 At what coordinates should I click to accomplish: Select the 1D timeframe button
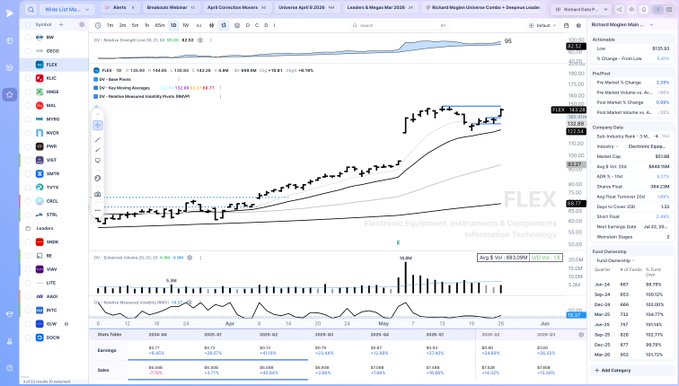coord(173,26)
